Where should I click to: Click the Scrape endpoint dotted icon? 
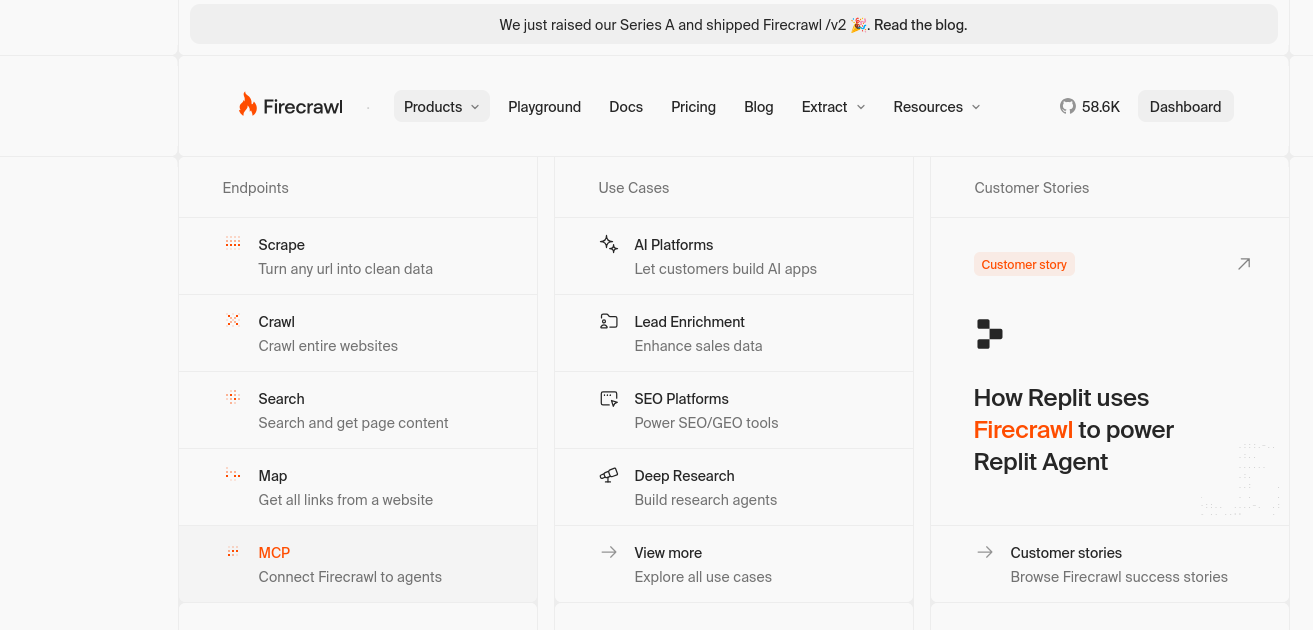click(x=233, y=243)
